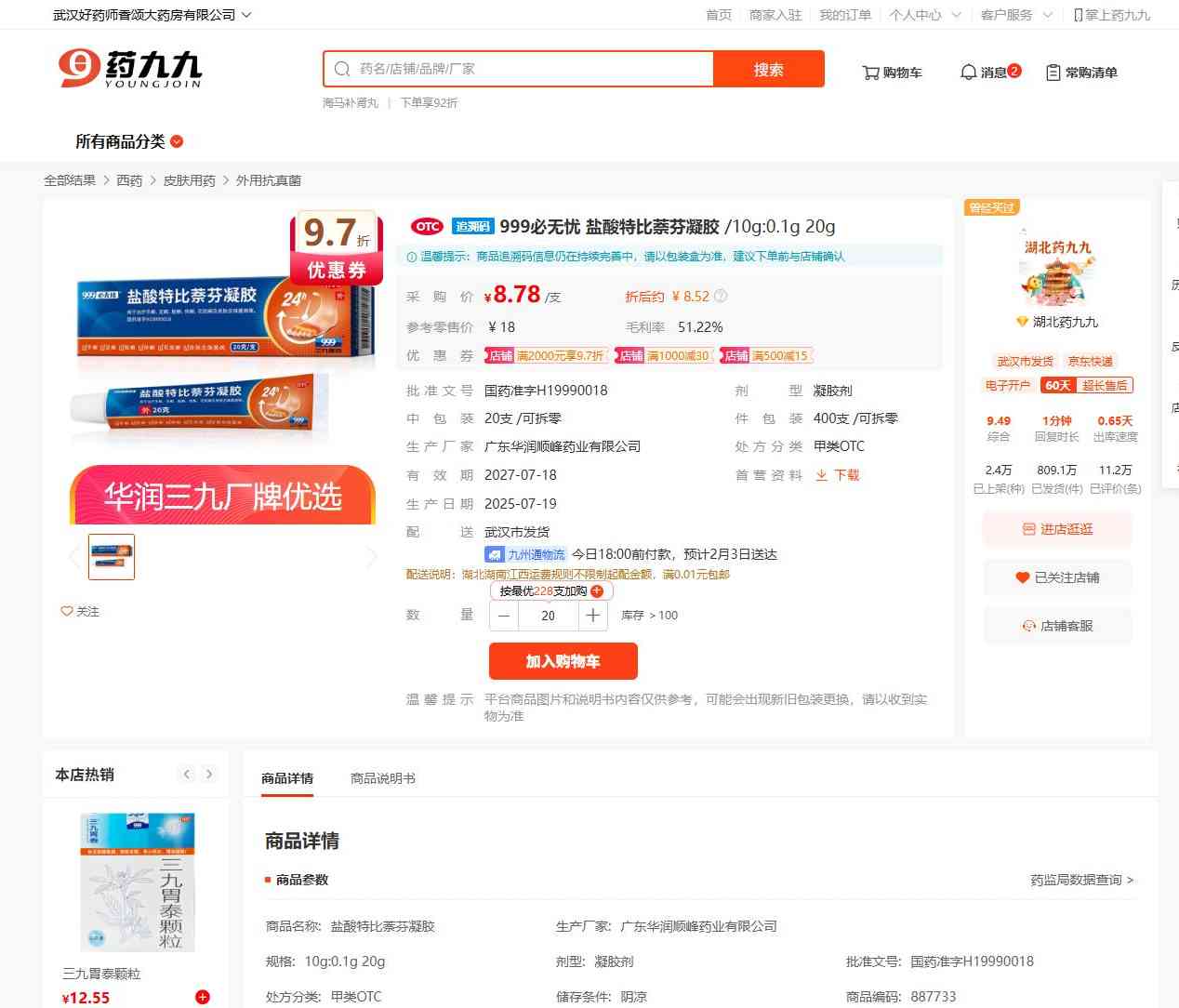Switch to the 商品说明书 tab
This screenshot has width=1179, height=1008.
coord(382,778)
